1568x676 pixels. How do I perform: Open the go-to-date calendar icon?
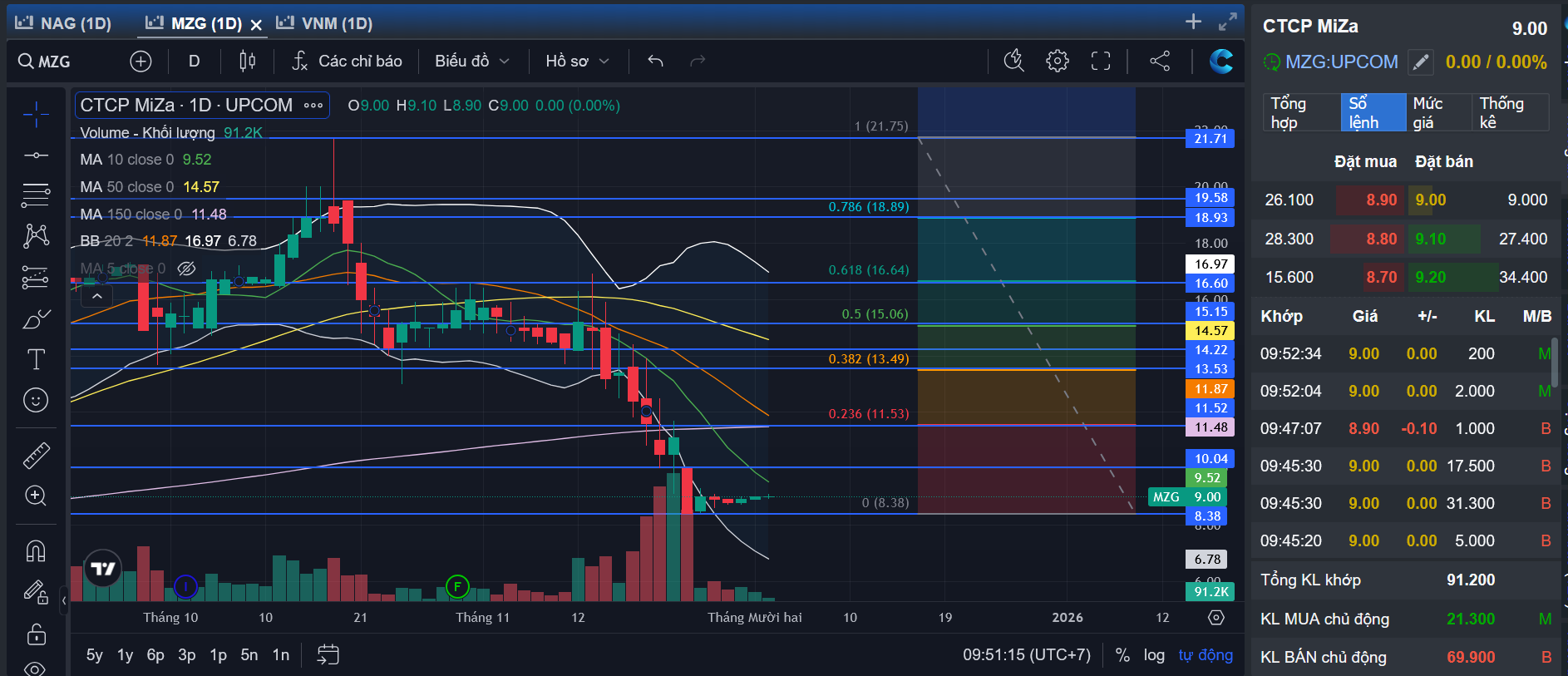tap(328, 655)
